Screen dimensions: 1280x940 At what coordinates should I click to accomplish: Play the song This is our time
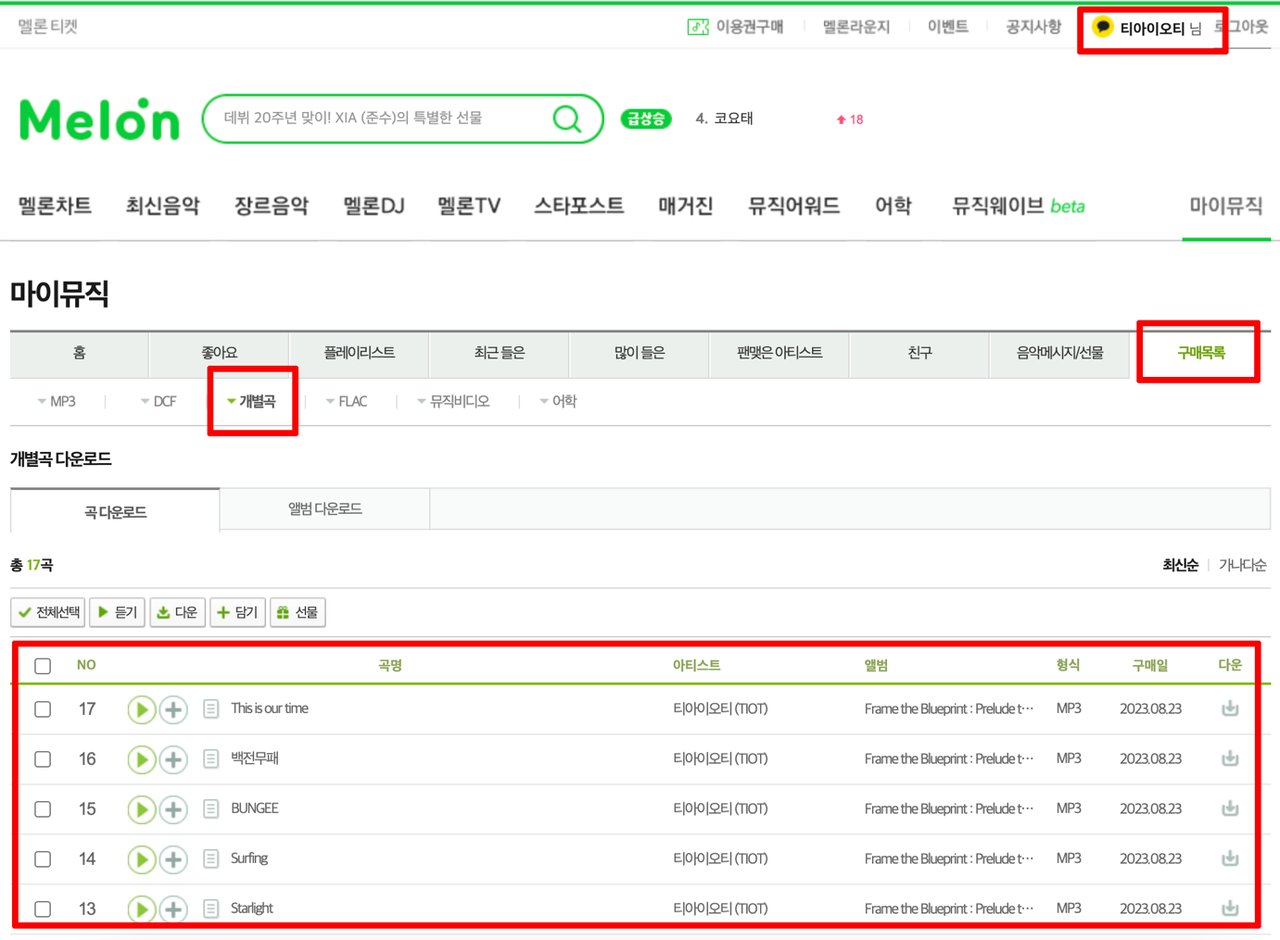coord(141,709)
